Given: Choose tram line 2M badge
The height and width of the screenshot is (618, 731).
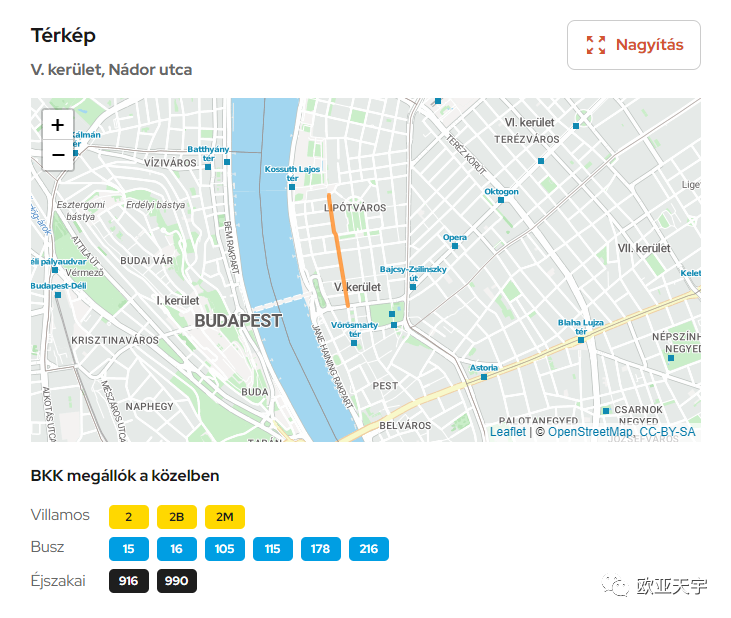Looking at the screenshot, I should tap(225, 517).
